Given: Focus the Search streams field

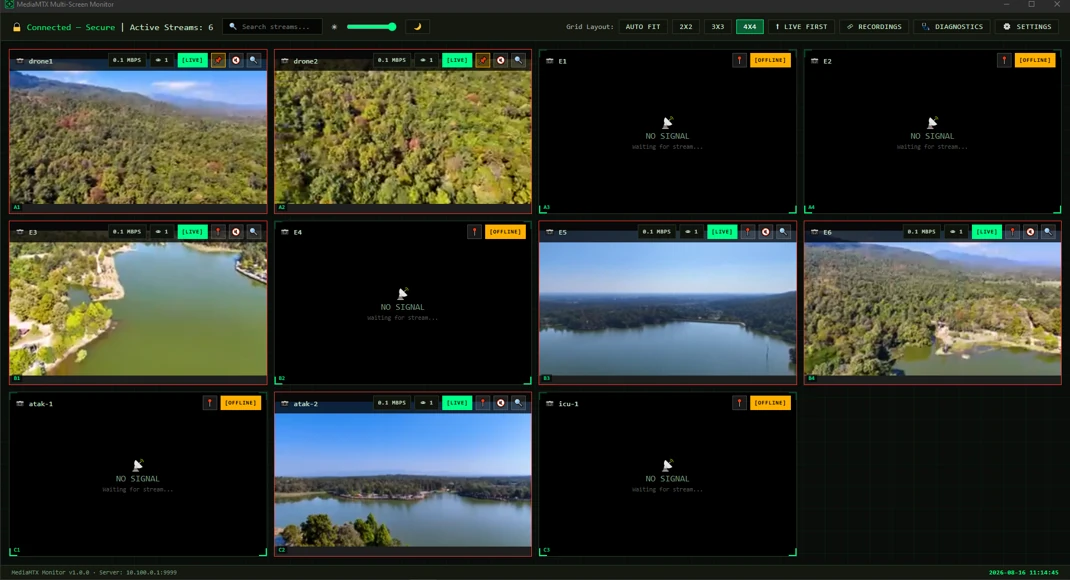Looking at the screenshot, I should pyautogui.click(x=272, y=27).
